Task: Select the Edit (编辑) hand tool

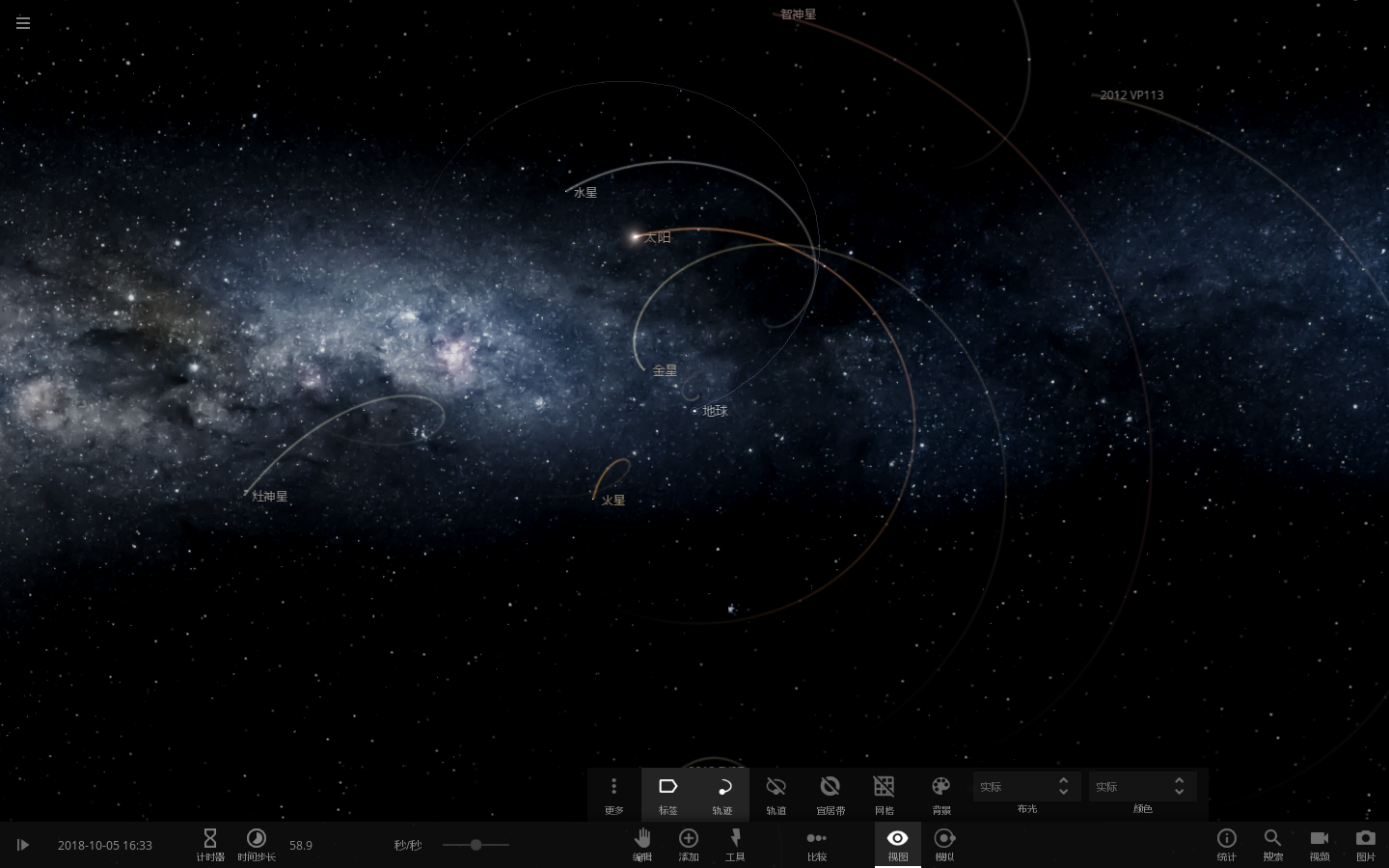Action: point(642,844)
